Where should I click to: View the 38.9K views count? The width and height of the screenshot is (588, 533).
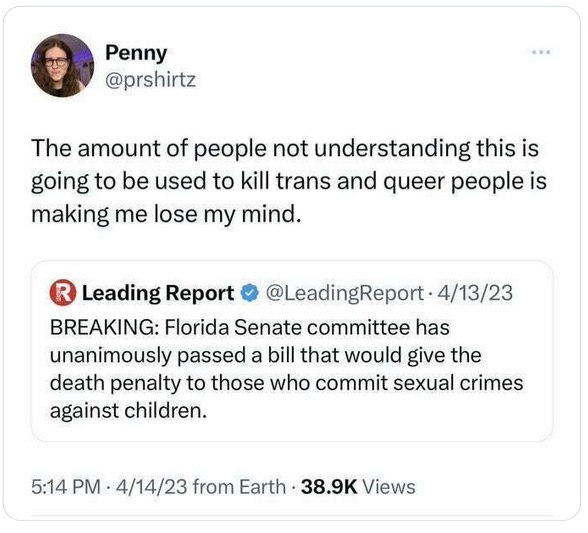click(x=329, y=487)
